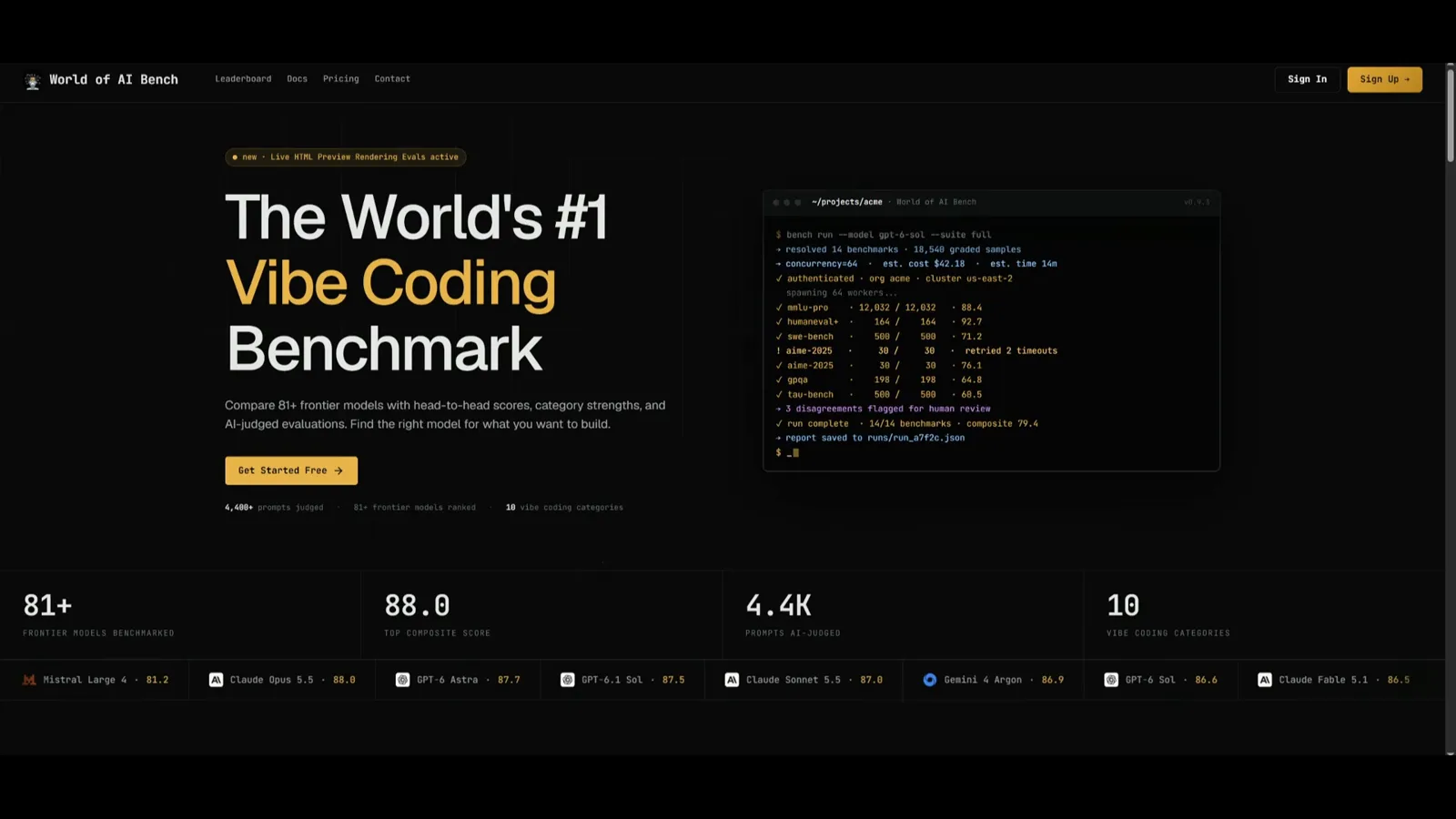Click the arrow in Get Started Free
The image size is (1456, 819).
339,470
